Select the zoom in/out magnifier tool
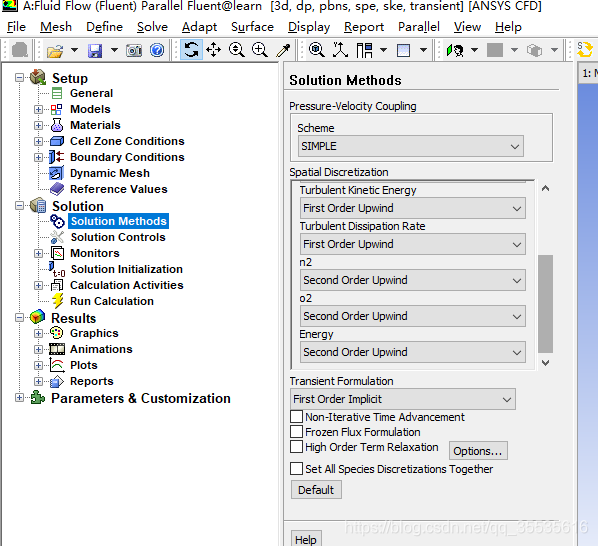598x546 pixels. [237, 50]
